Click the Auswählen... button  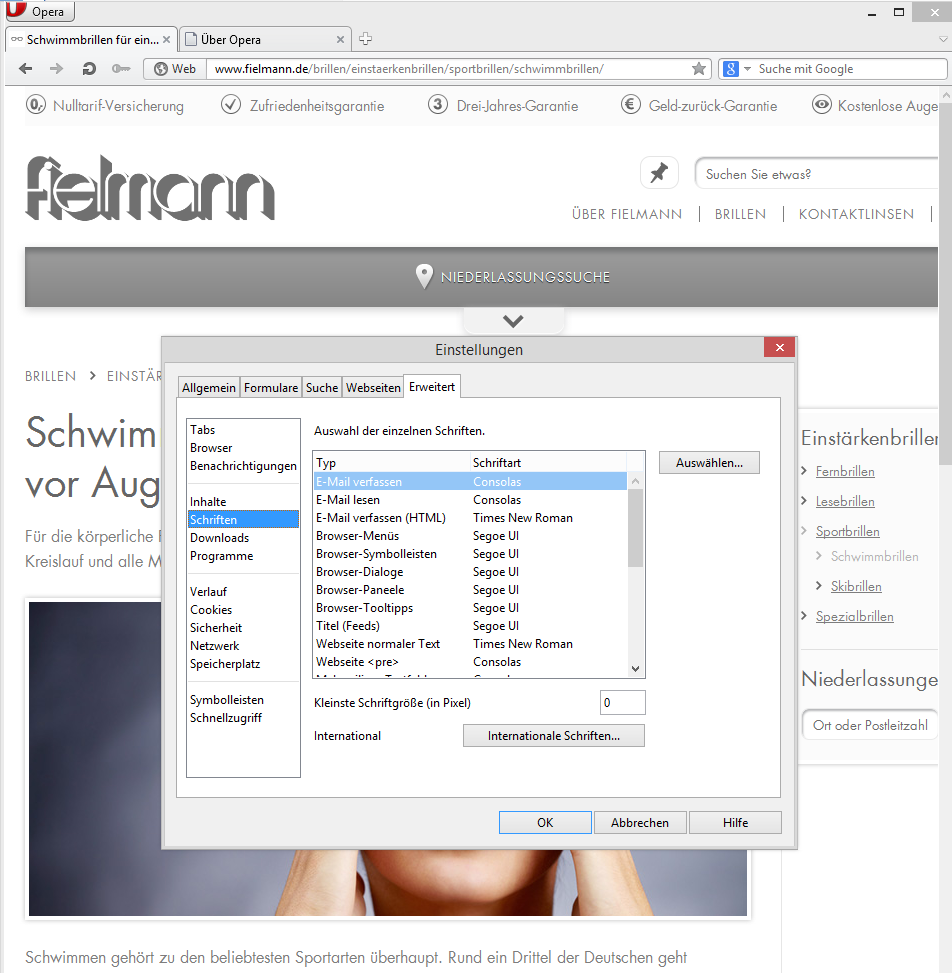(709, 462)
